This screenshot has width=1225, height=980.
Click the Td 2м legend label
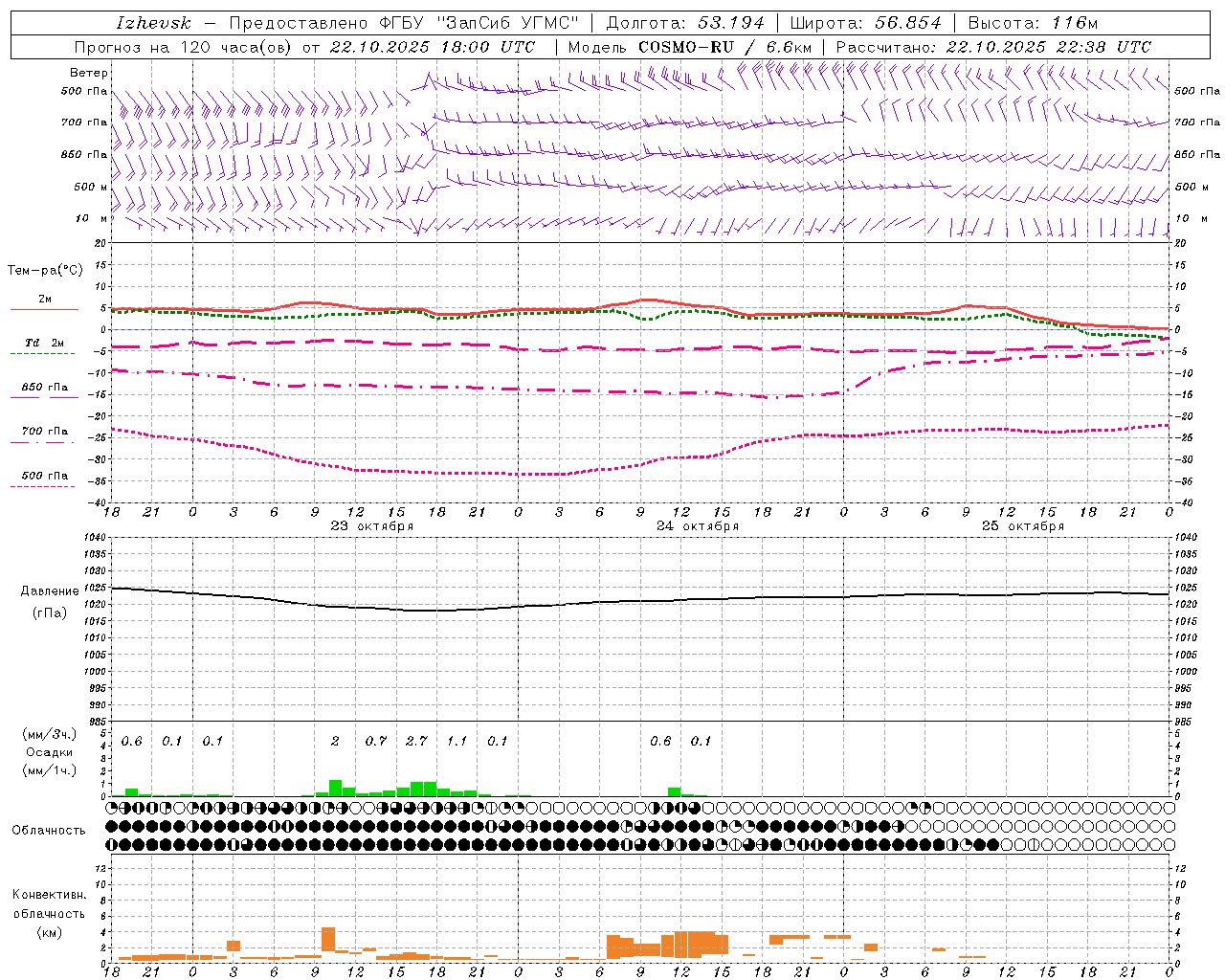tap(45, 343)
